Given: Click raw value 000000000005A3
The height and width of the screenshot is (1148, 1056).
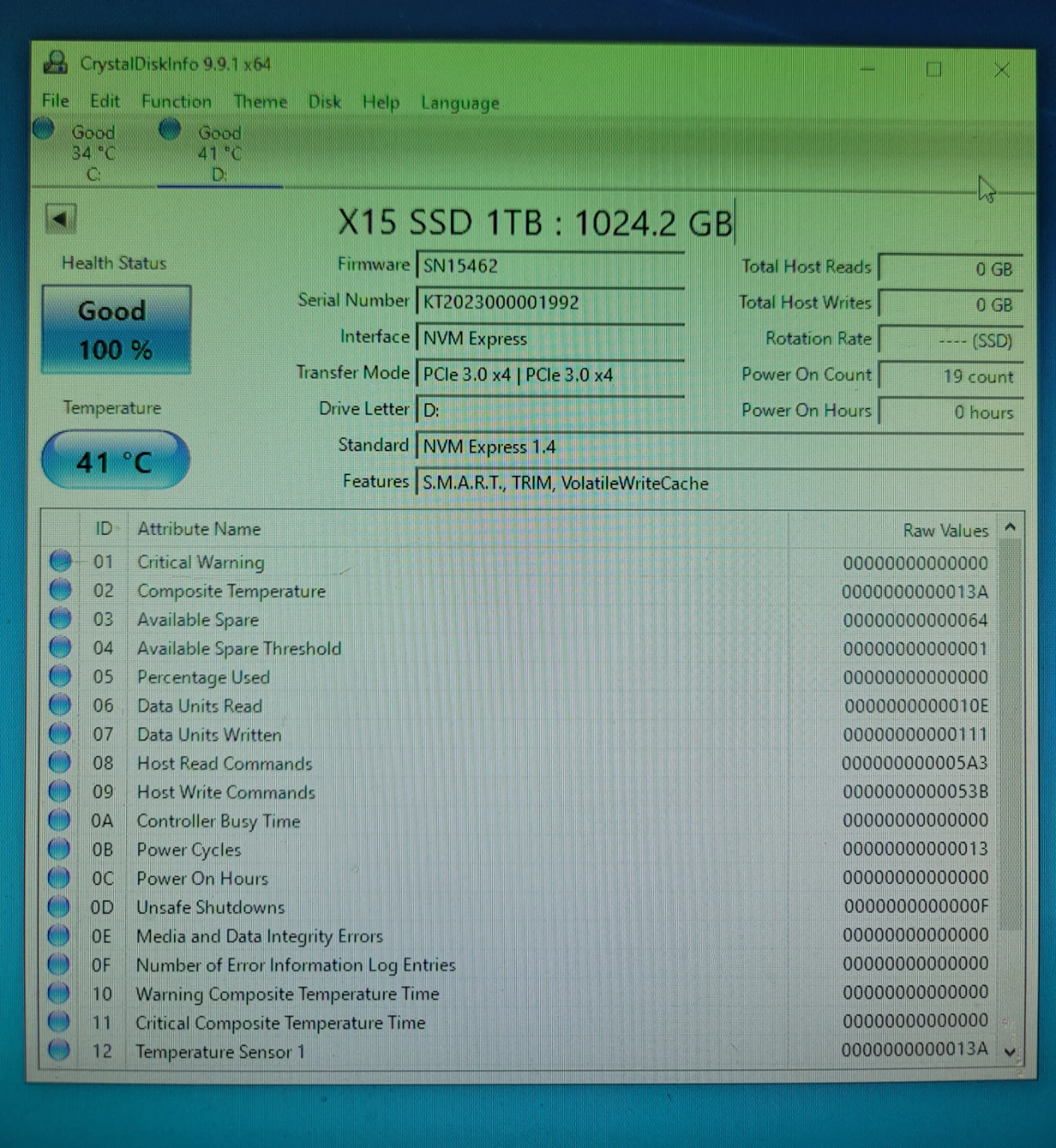Looking at the screenshot, I should coord(915,763).
